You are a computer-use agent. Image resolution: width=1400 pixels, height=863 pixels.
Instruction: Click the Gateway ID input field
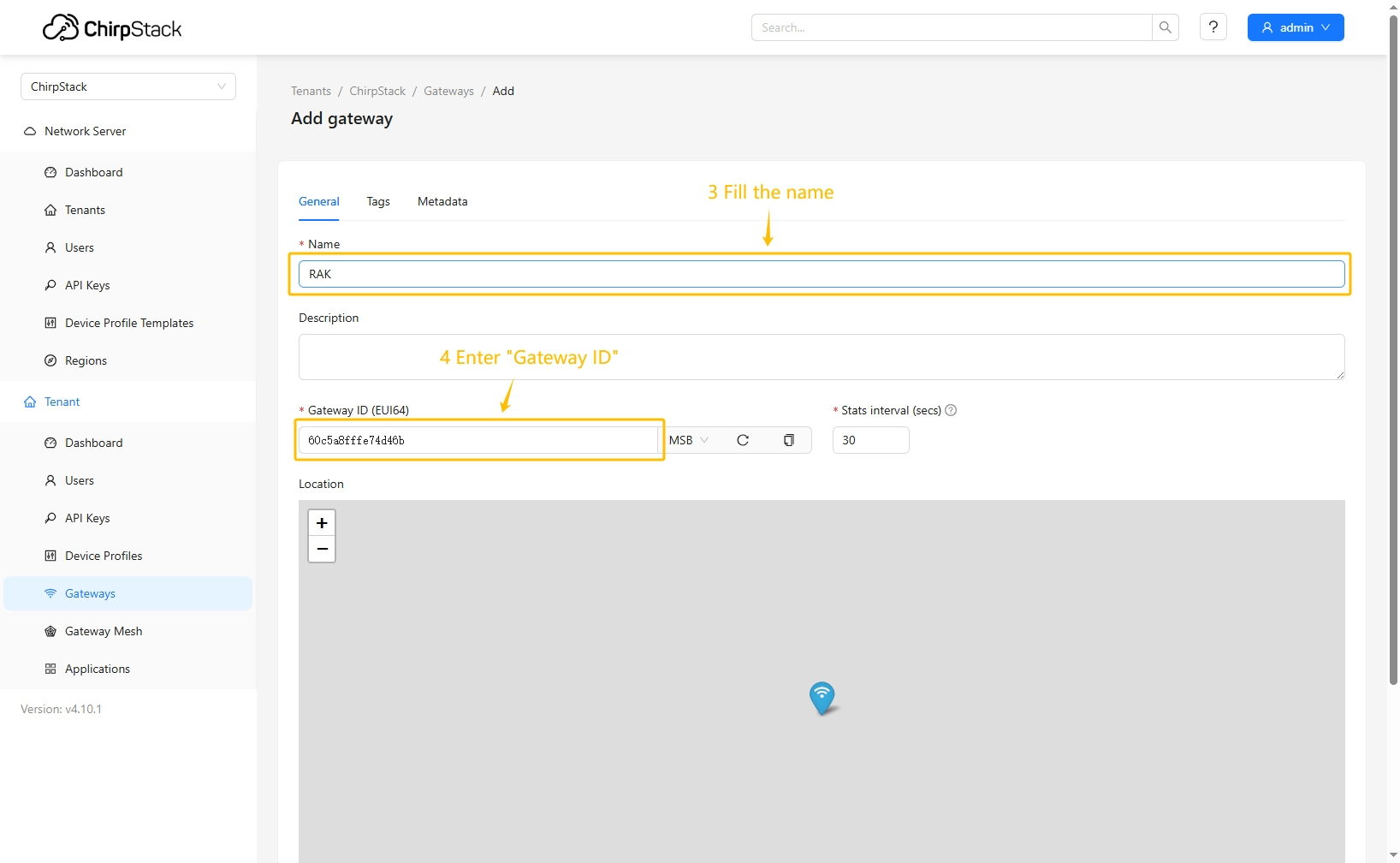click(x=478, y=440)
